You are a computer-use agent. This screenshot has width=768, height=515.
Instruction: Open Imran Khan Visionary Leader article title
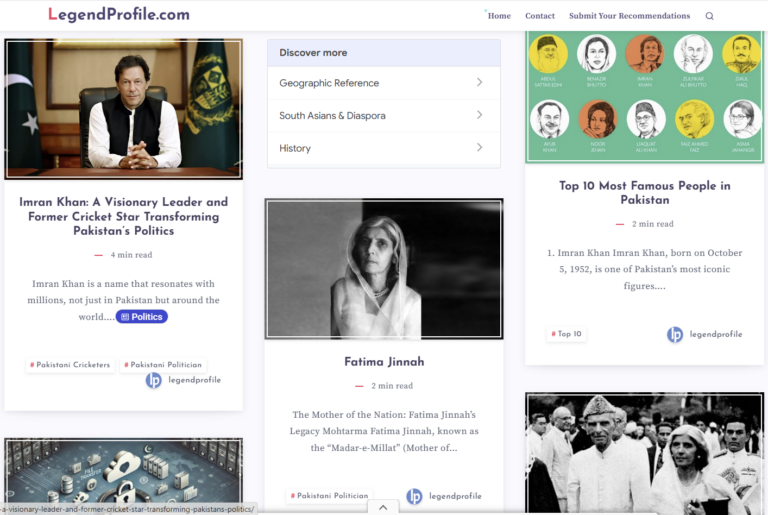tap(123, 216)
